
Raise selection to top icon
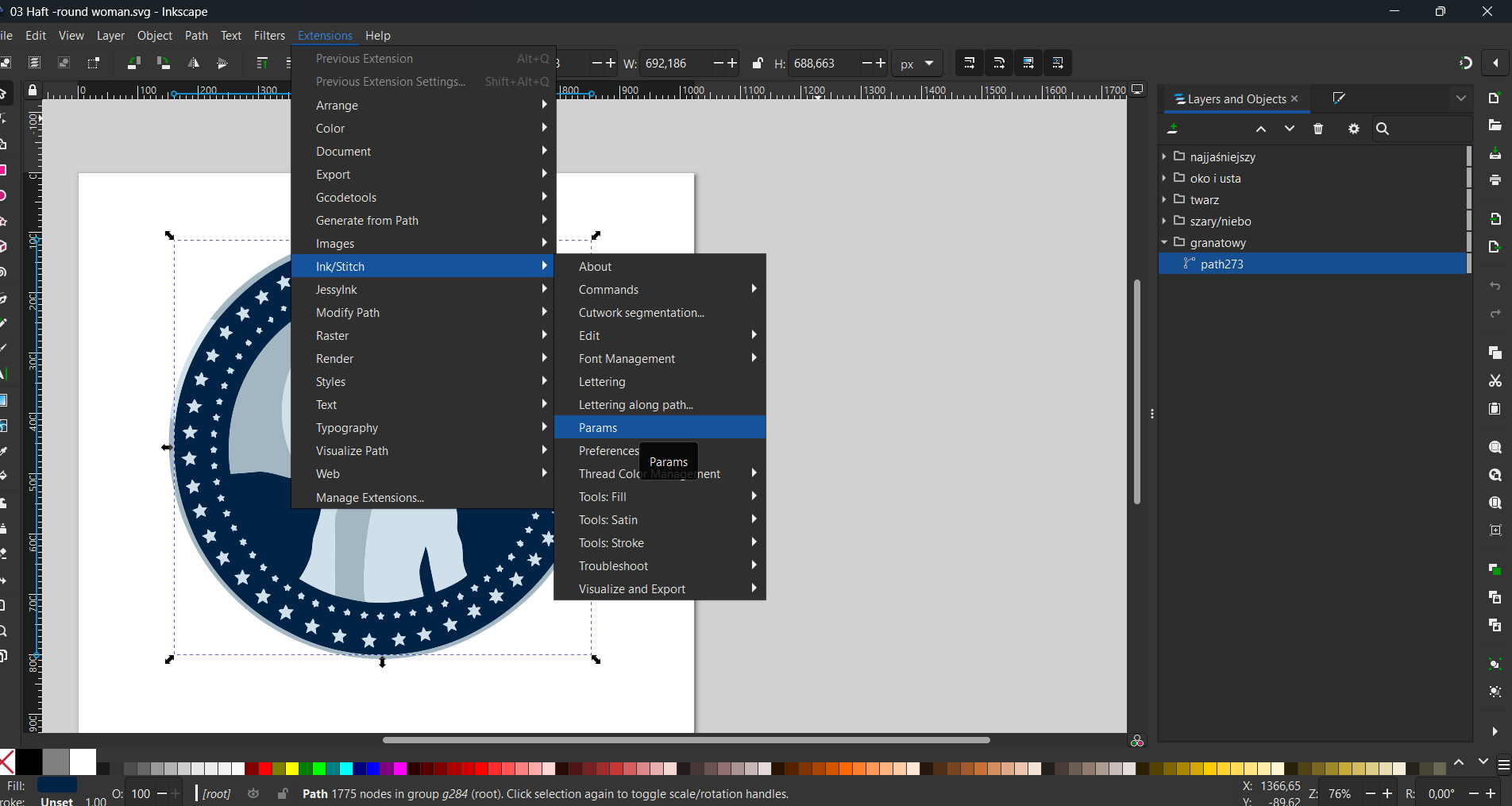click(262, 63)
